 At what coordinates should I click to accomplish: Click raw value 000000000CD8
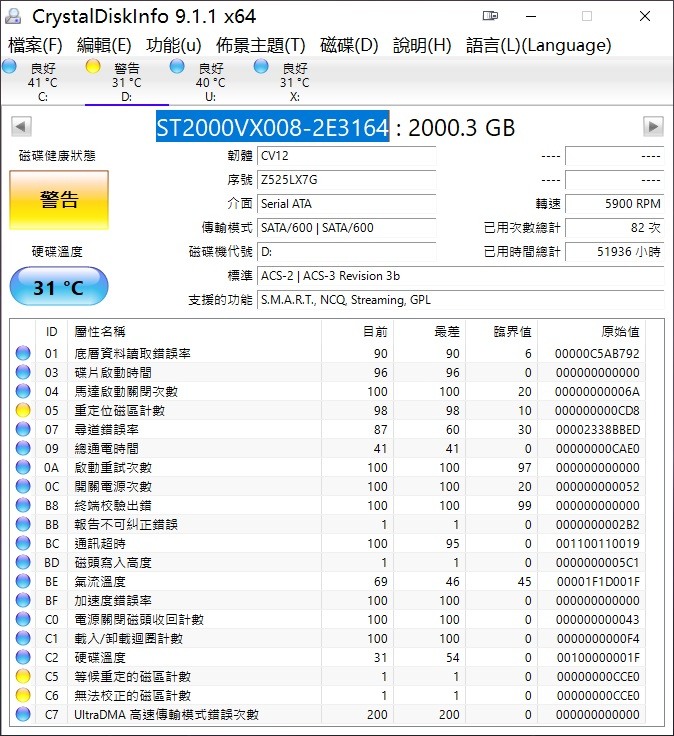pyautogui.click(x=597, y=411)
